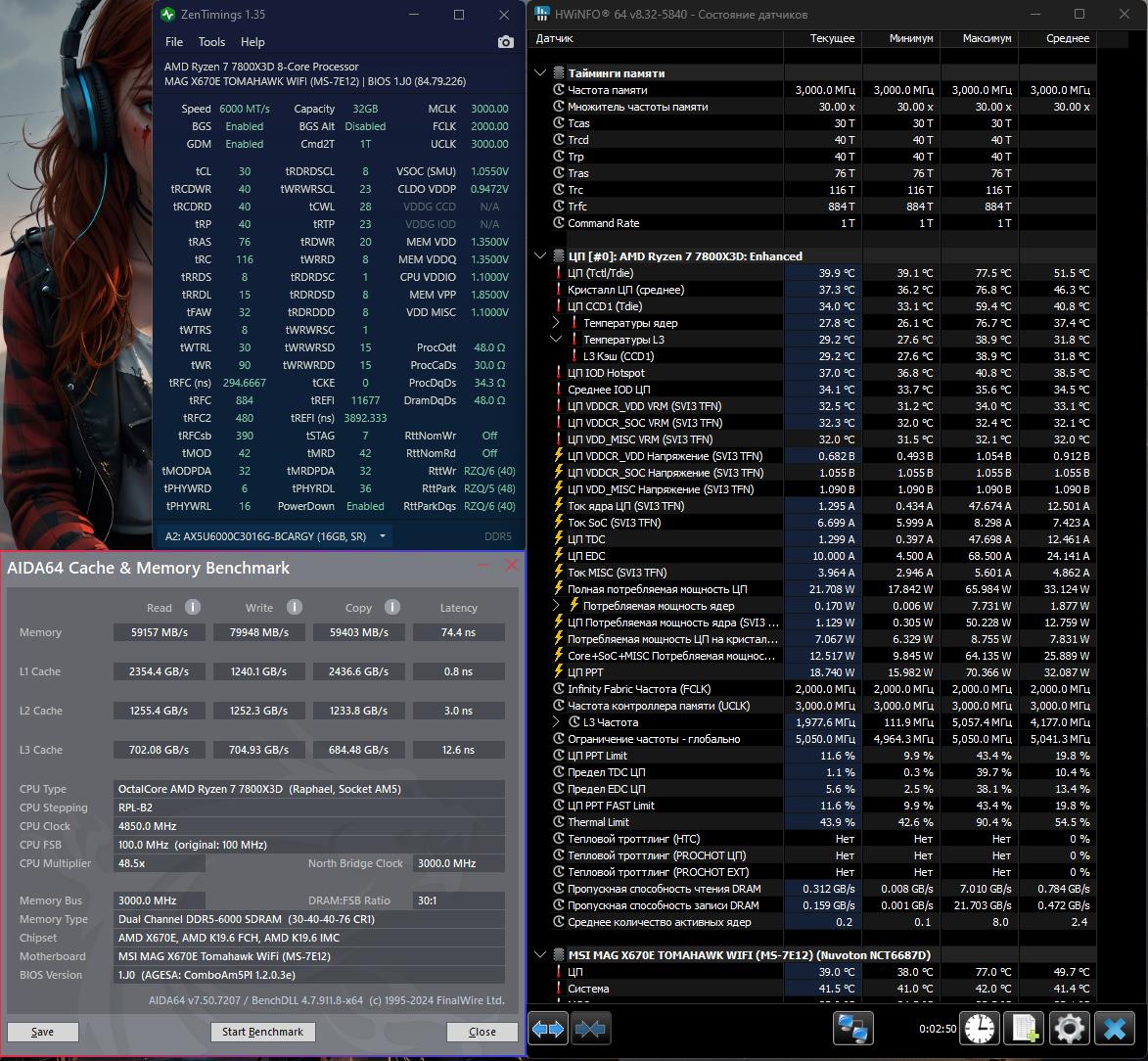This screenshot has height=1061, width=1148.
Task: Collapse the ЦП [#0]: AMD Ryzen 7 7800X3D group
Action: 540,256
